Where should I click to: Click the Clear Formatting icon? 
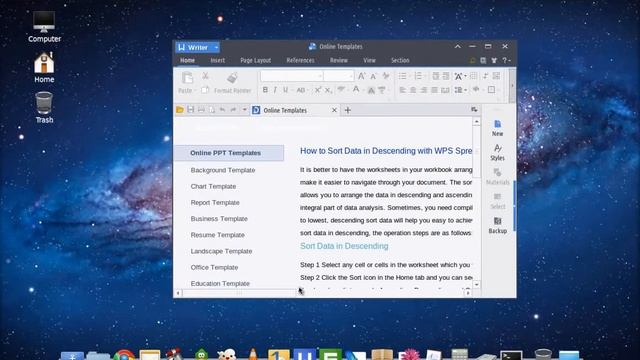pyautogui.click(x=385, y=76)
